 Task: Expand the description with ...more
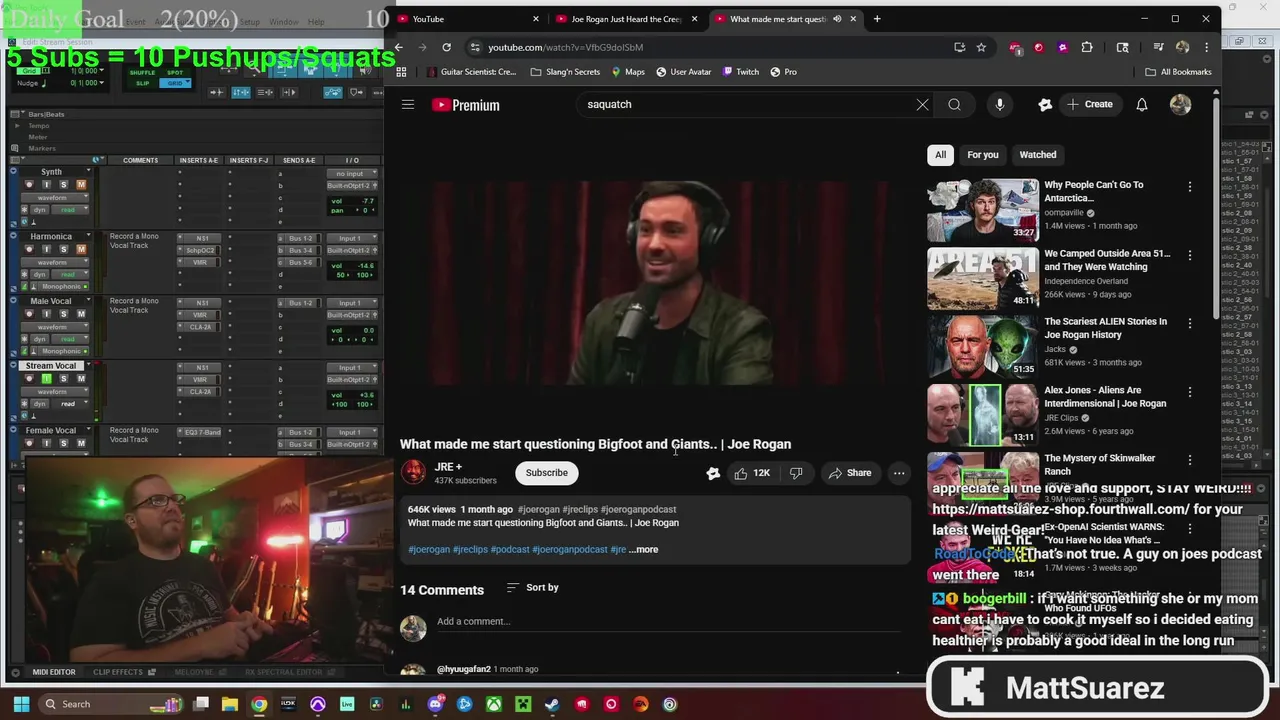coord(643,549)
